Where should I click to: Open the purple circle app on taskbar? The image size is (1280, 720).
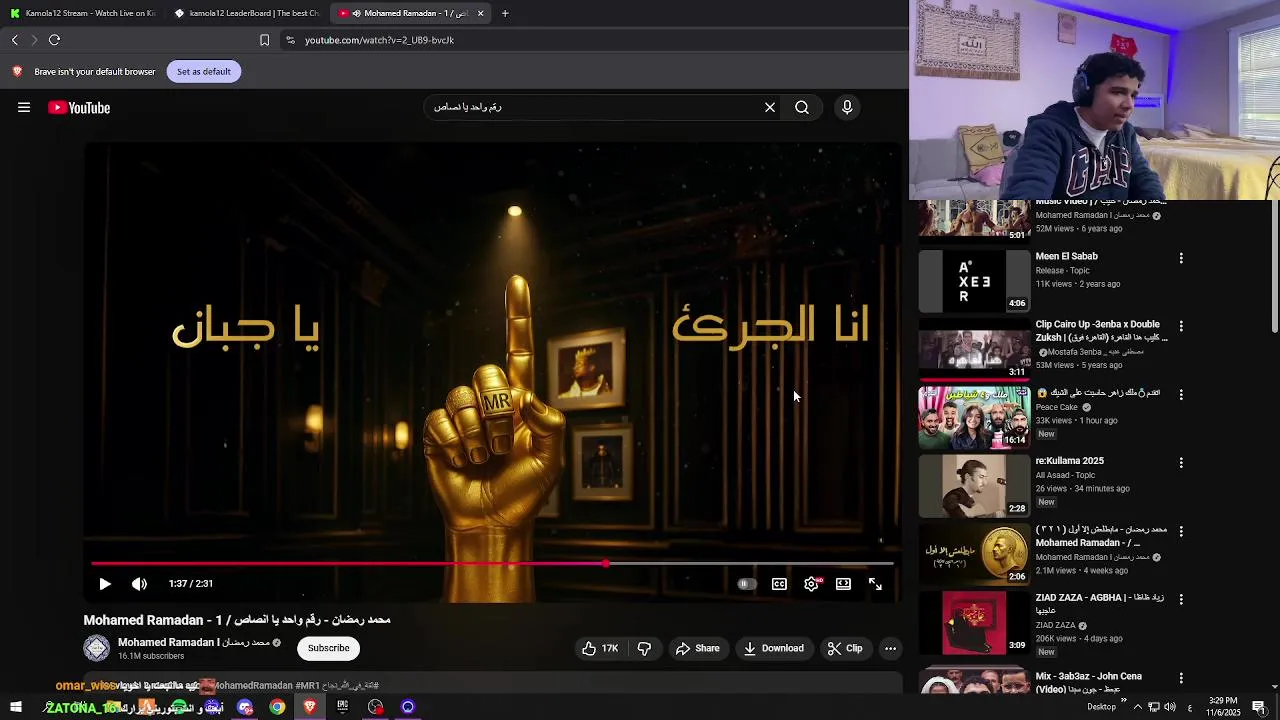click(407, 707)
